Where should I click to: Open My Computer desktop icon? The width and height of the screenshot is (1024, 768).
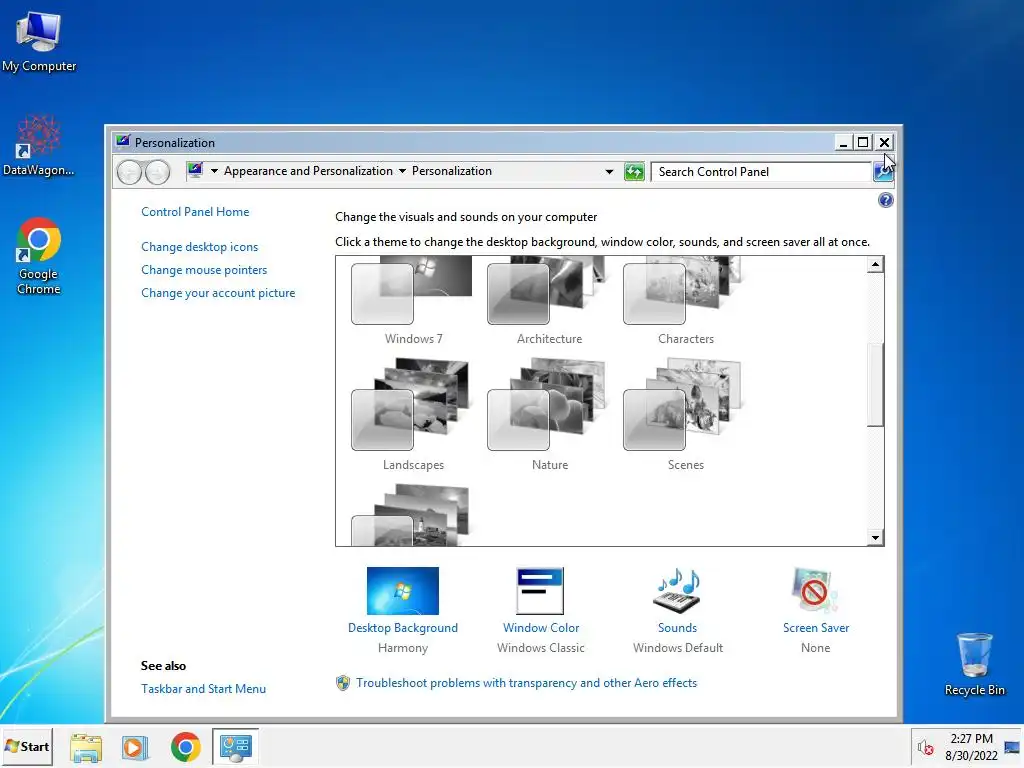pos(39,42)
